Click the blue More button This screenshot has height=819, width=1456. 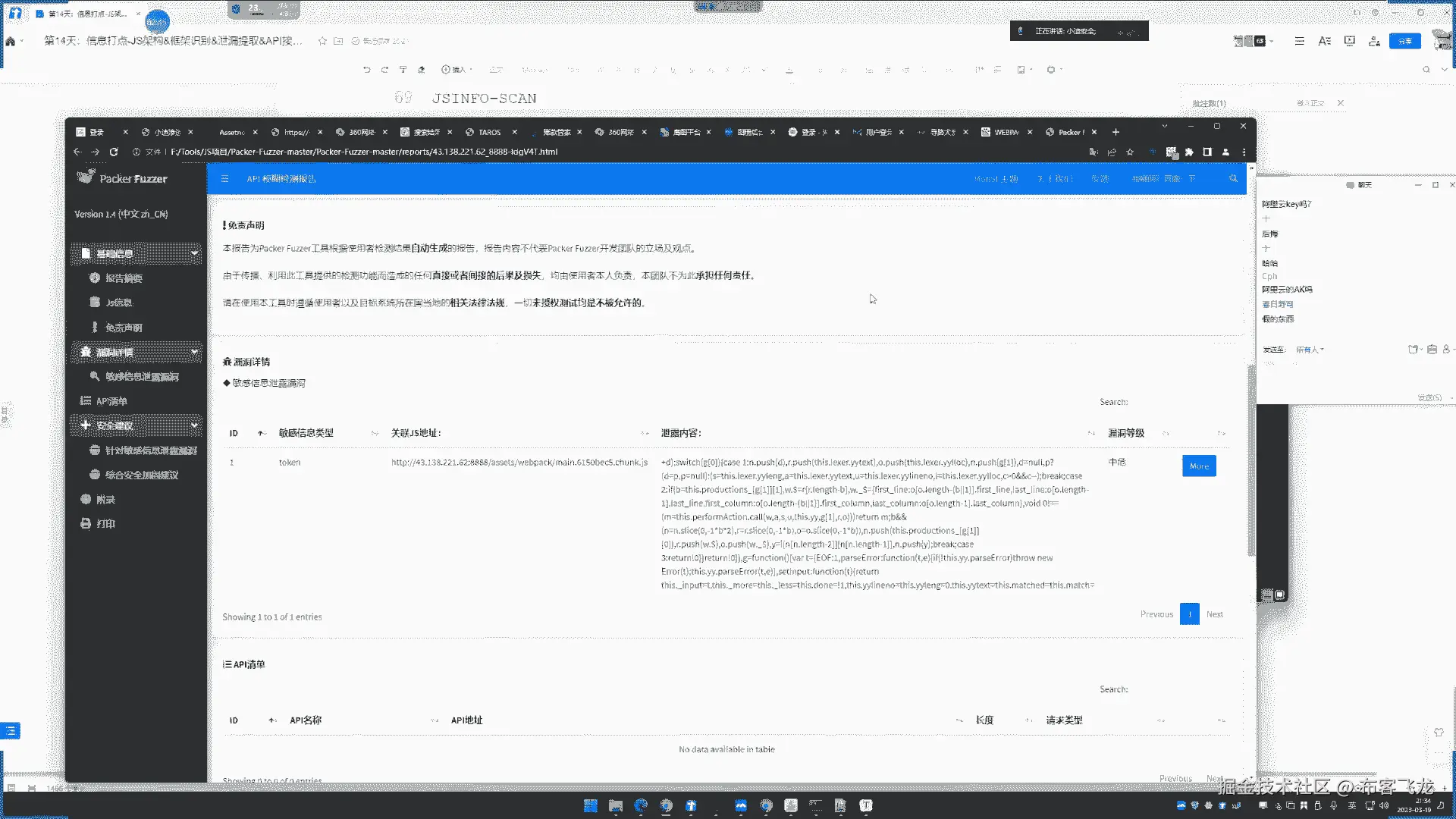click(x=1199, y=466)
